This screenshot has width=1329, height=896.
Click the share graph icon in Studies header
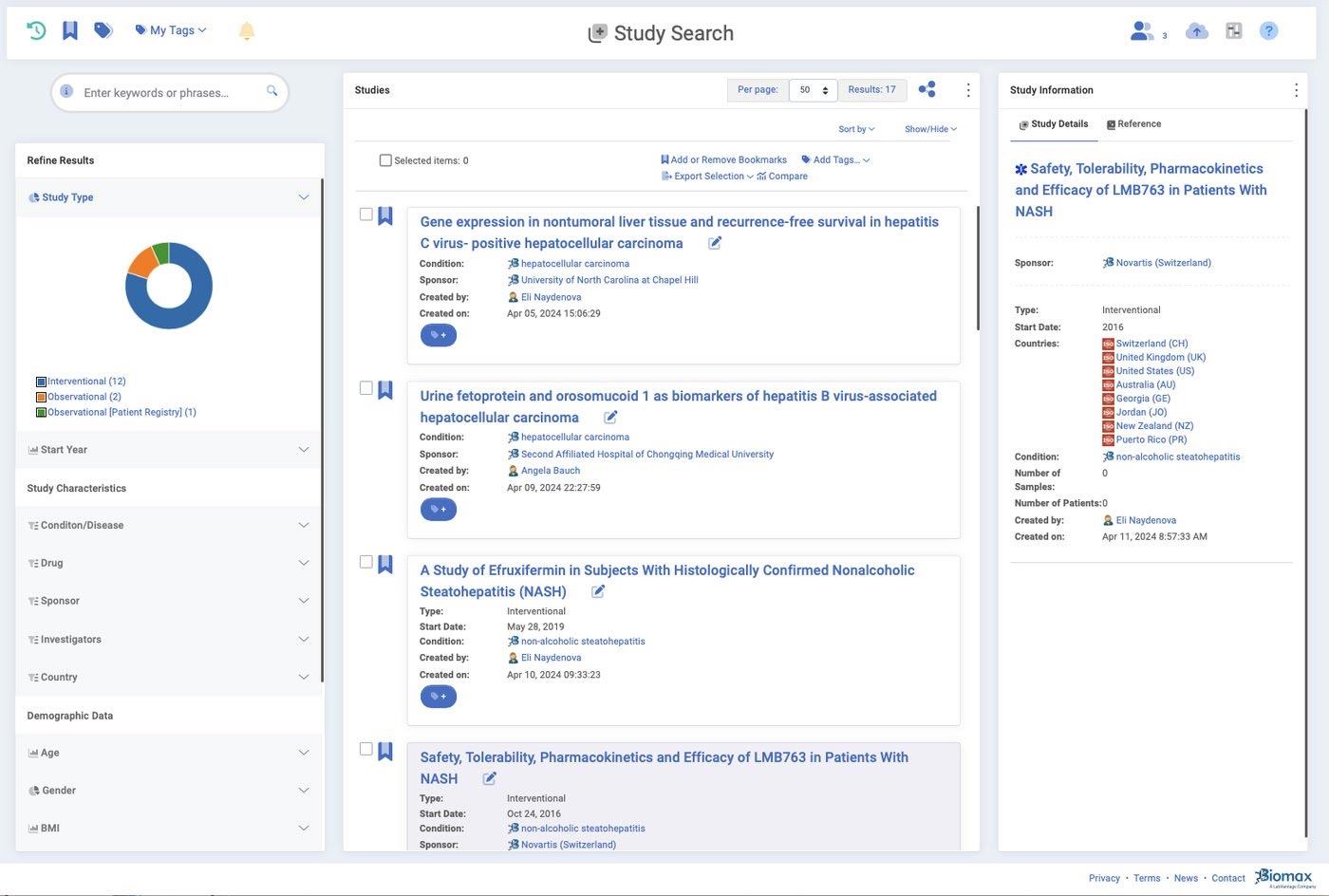(927, 89)
